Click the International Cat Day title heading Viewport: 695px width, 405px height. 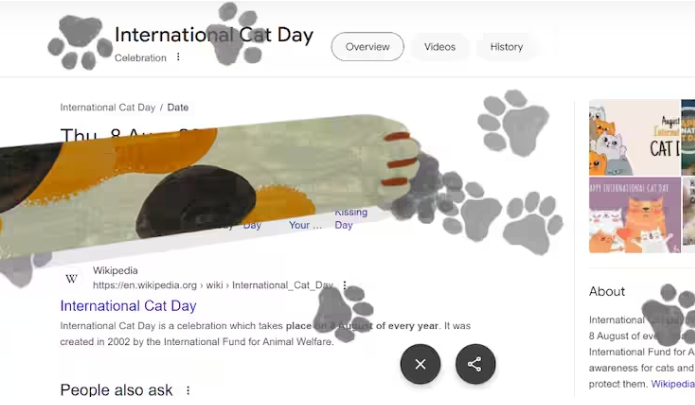(x=214, y=35)
